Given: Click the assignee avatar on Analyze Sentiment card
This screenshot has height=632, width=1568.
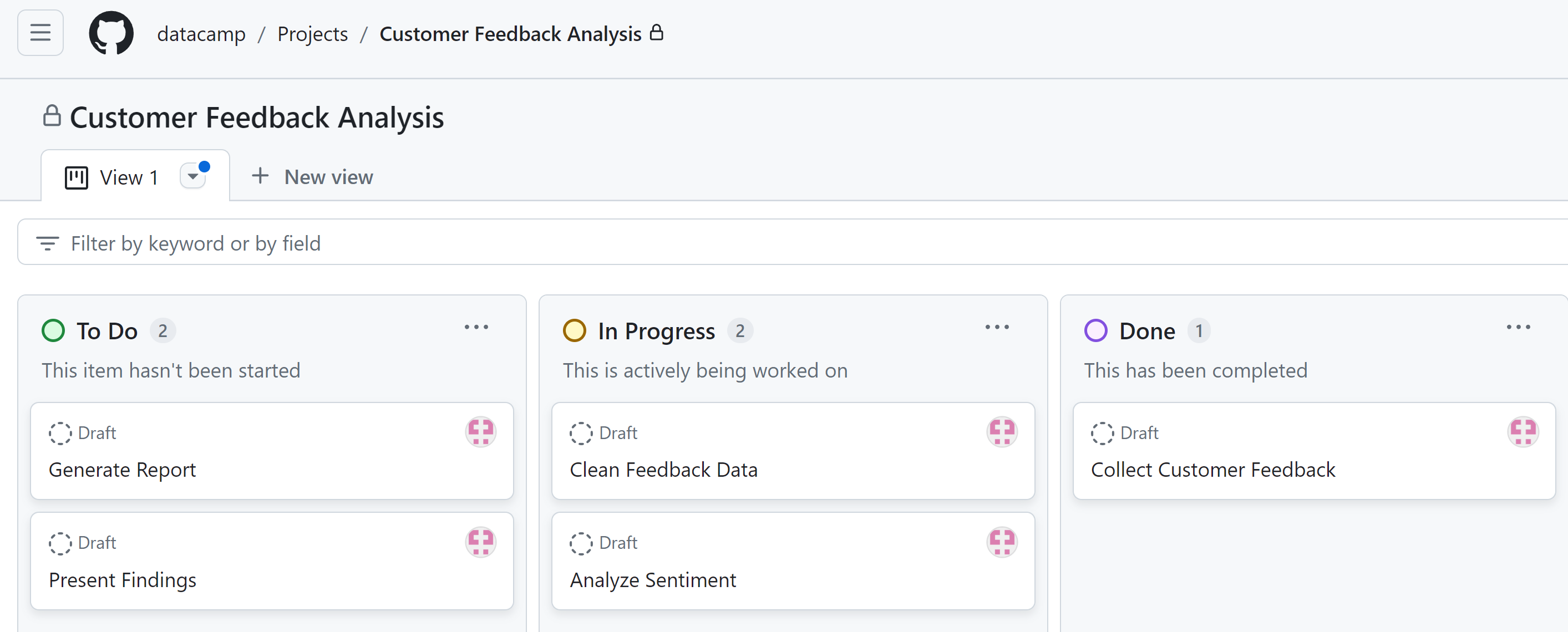Looking at the screenshot, I should tap(1001, 542).
